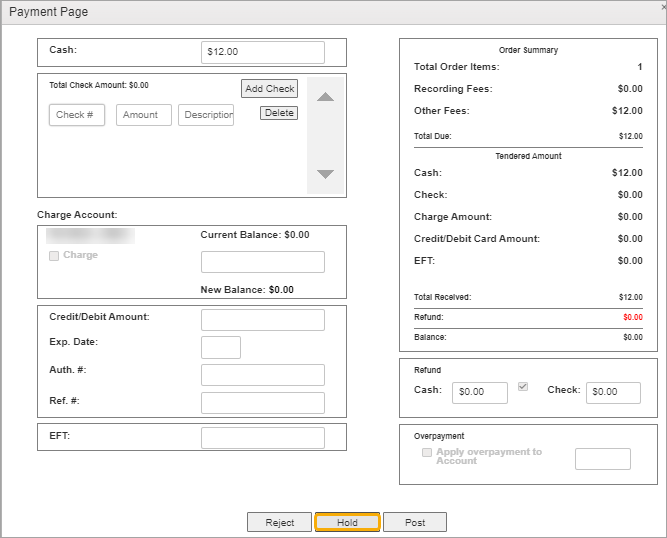Focus the Cash amount field
Screen dimensions: 667x538
tap(262, 52)
